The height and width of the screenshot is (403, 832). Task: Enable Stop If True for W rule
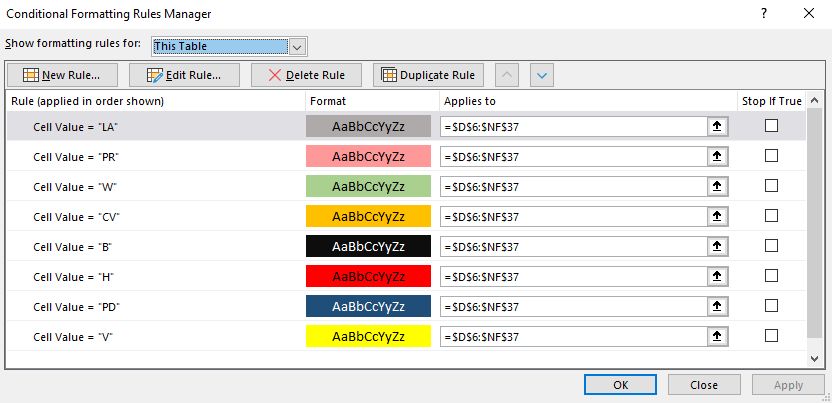click(772, 186)
